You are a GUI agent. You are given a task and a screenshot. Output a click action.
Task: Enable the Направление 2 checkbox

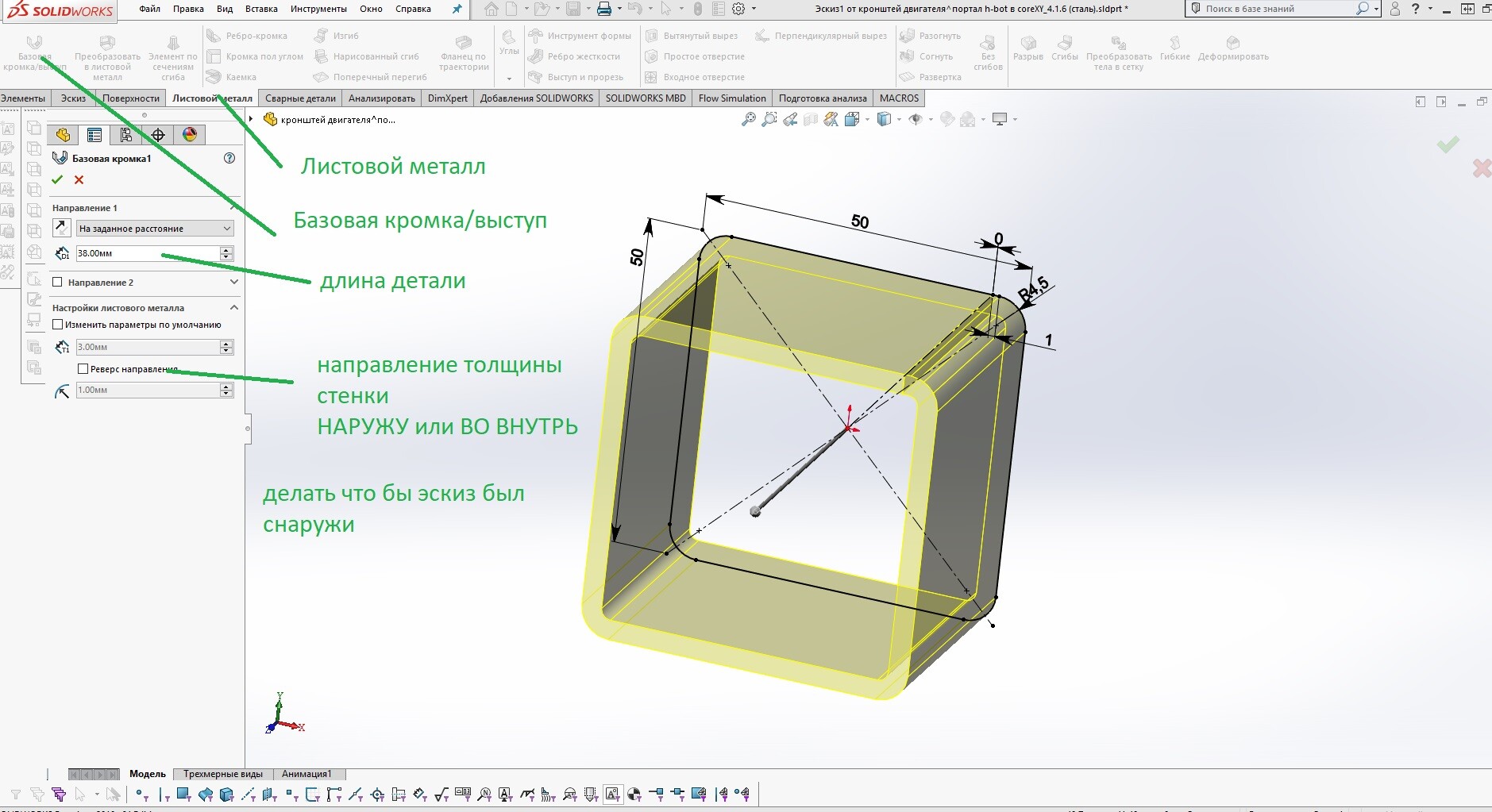click(x=57, y=283)
